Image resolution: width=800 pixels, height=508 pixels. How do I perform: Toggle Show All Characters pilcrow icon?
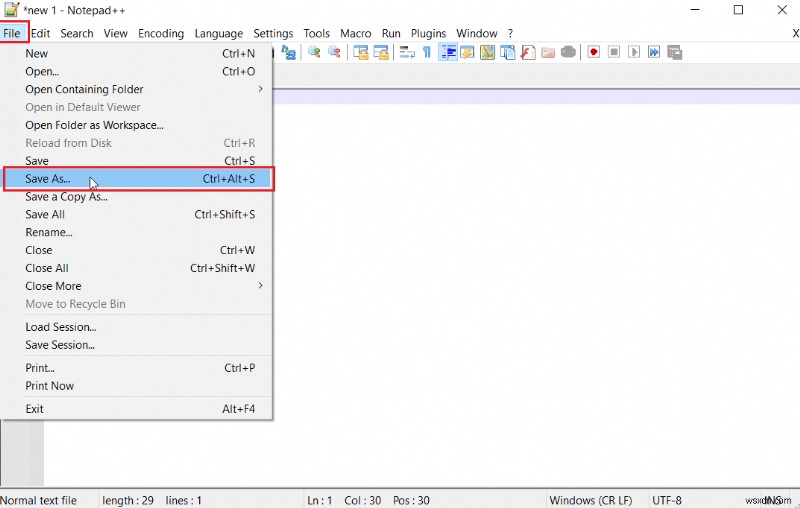click(427, 52)
